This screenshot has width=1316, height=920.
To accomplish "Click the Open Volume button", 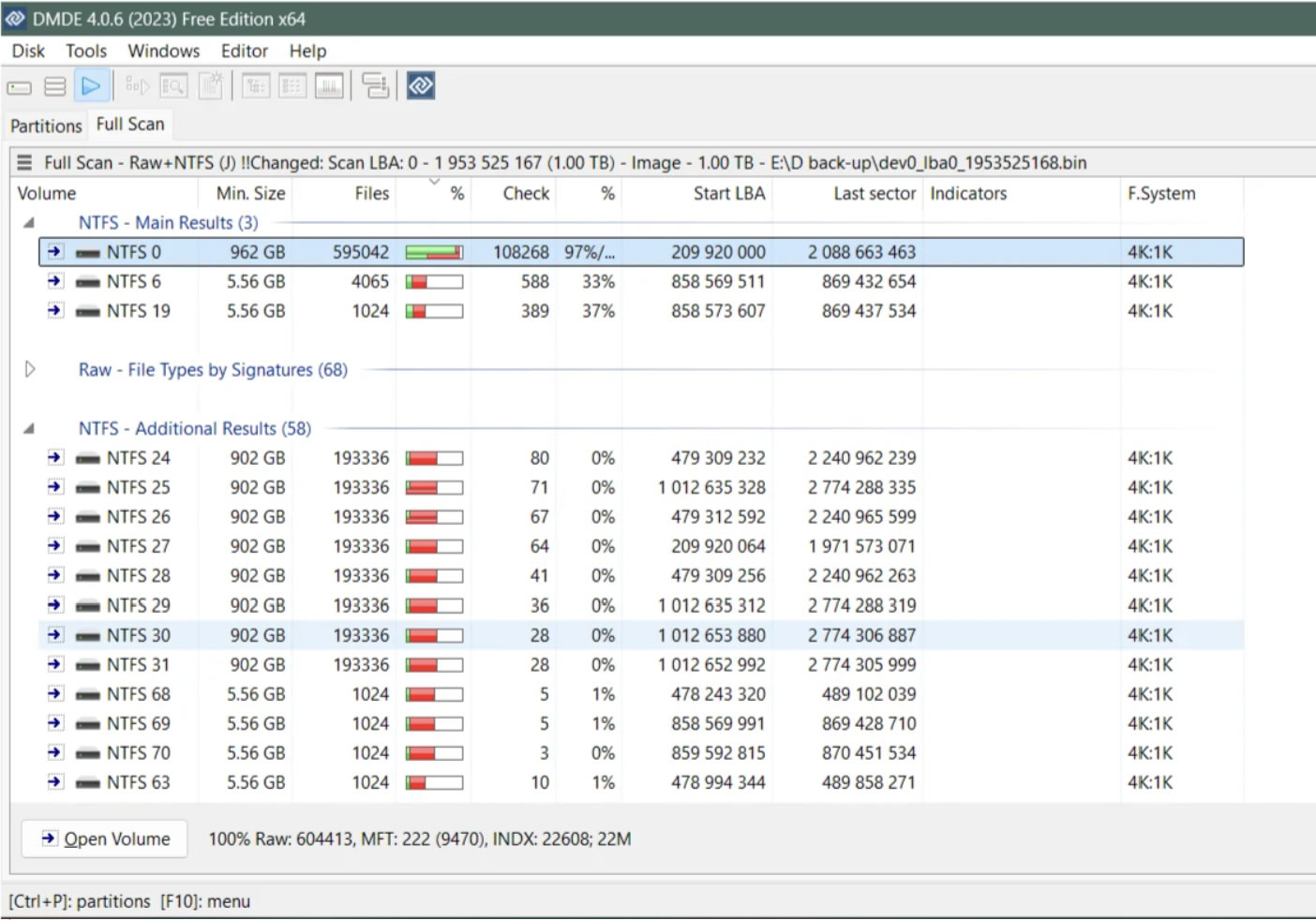I will click(x=105, y=838).
